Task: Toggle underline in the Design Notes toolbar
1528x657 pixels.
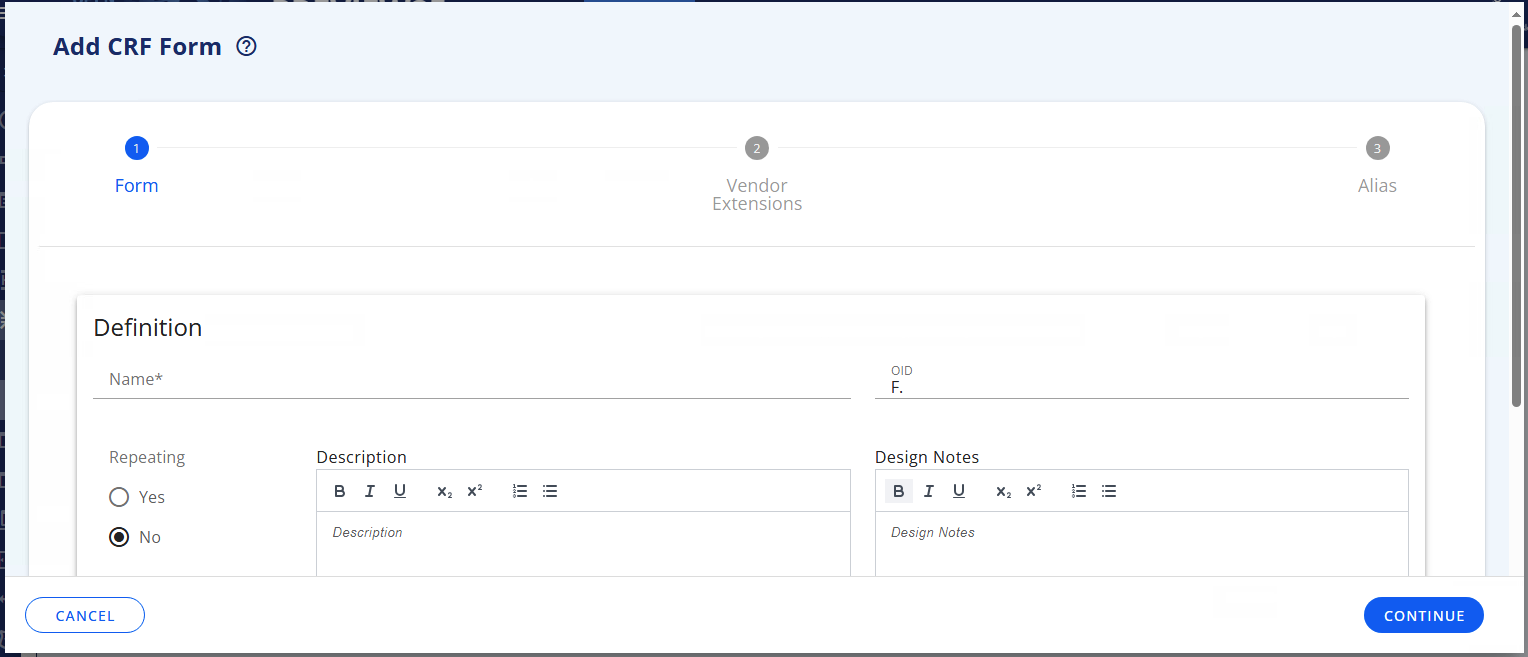Action: point(958,490)
